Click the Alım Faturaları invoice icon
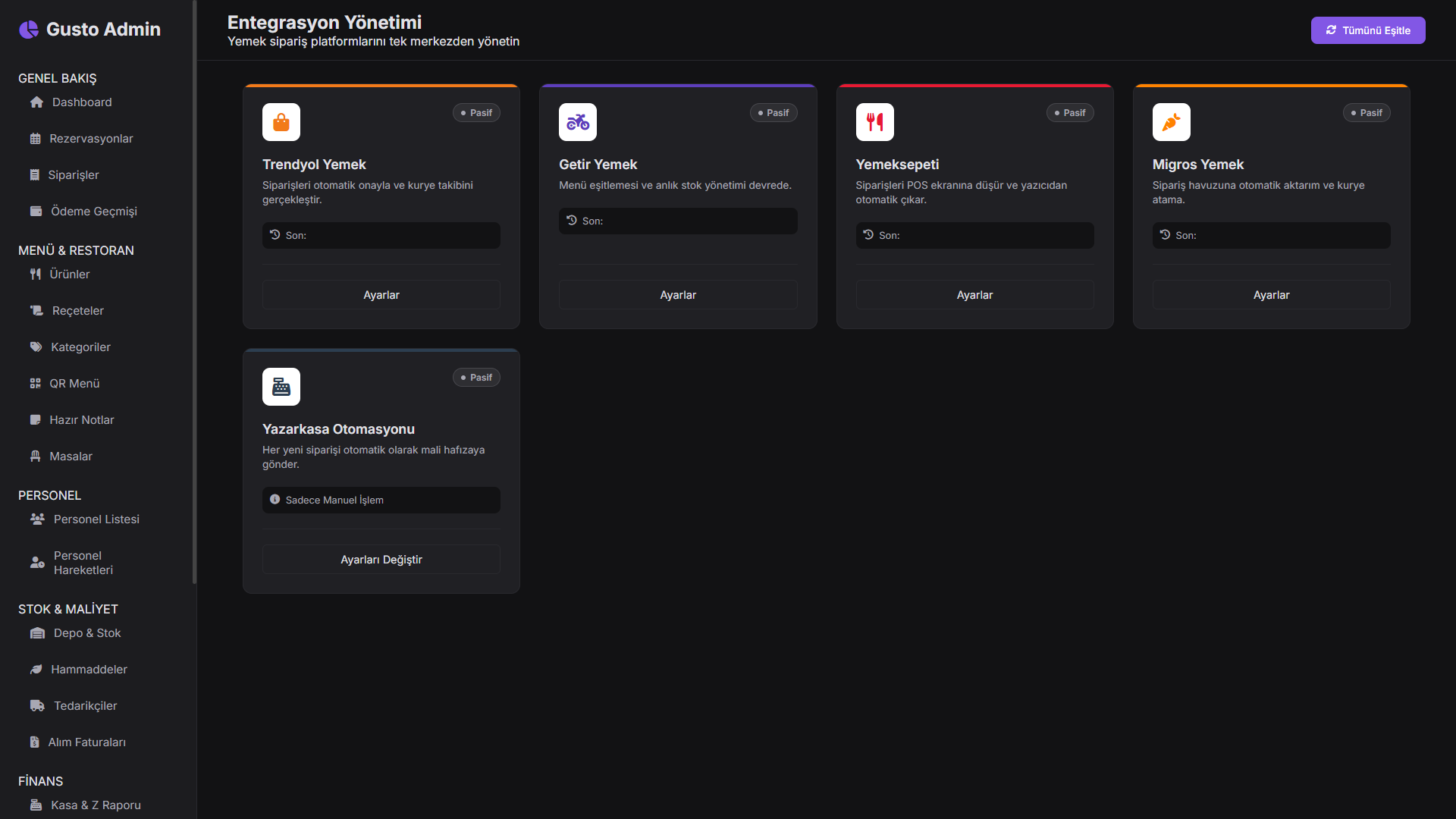Screen dimensions: 1456x819 [x=34, y=742]
